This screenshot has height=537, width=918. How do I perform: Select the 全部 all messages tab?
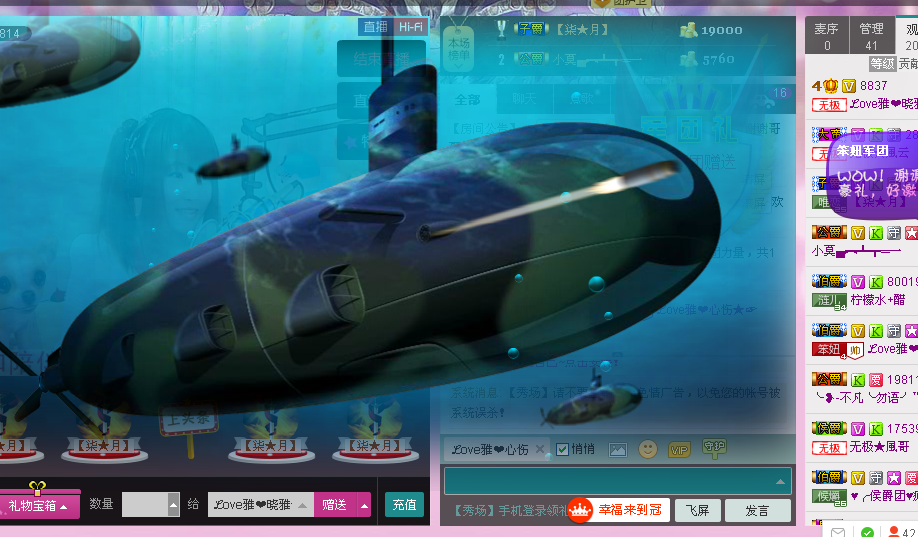click(468, 100)
